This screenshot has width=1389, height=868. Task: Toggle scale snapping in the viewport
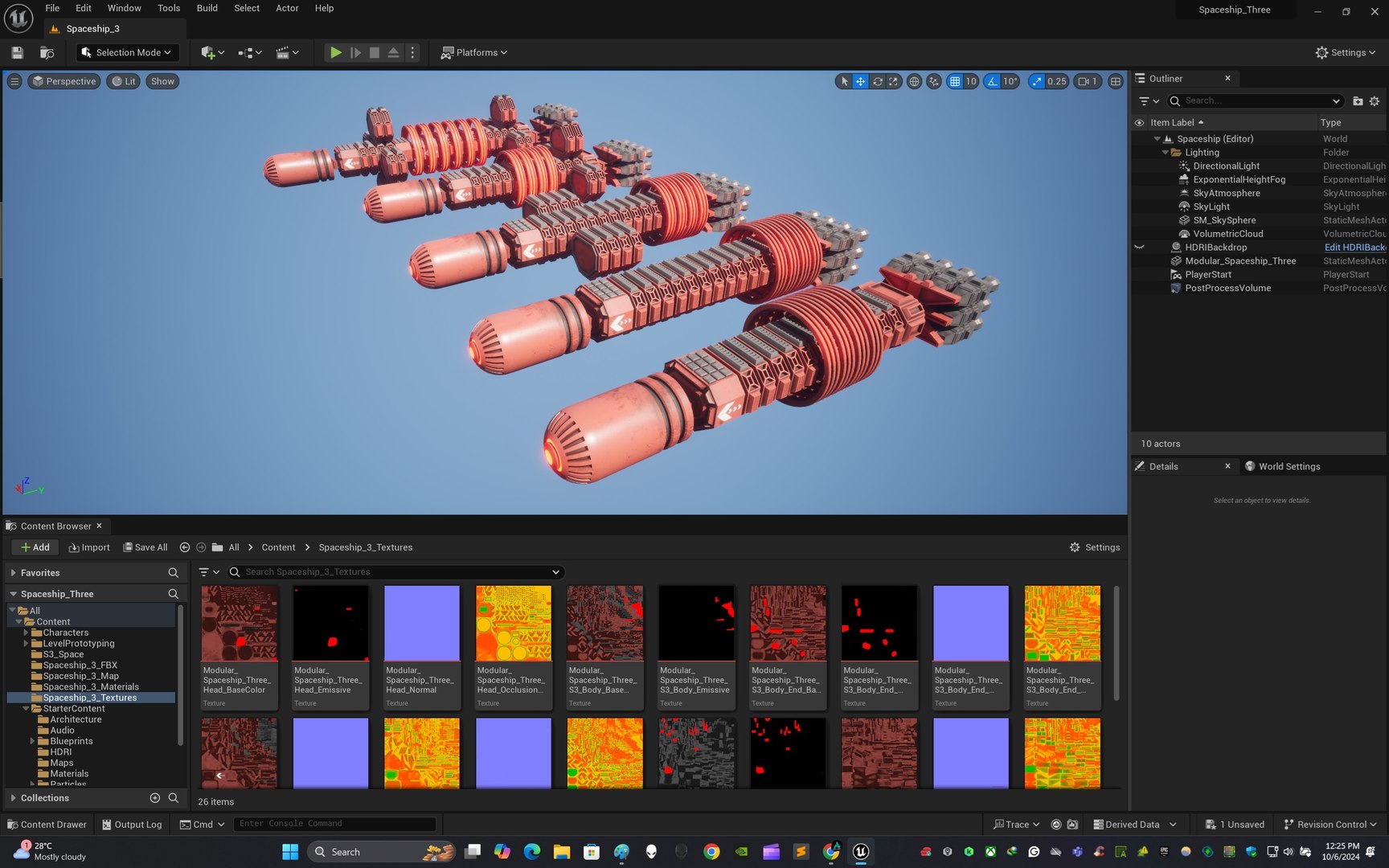tap(1037, 81)
